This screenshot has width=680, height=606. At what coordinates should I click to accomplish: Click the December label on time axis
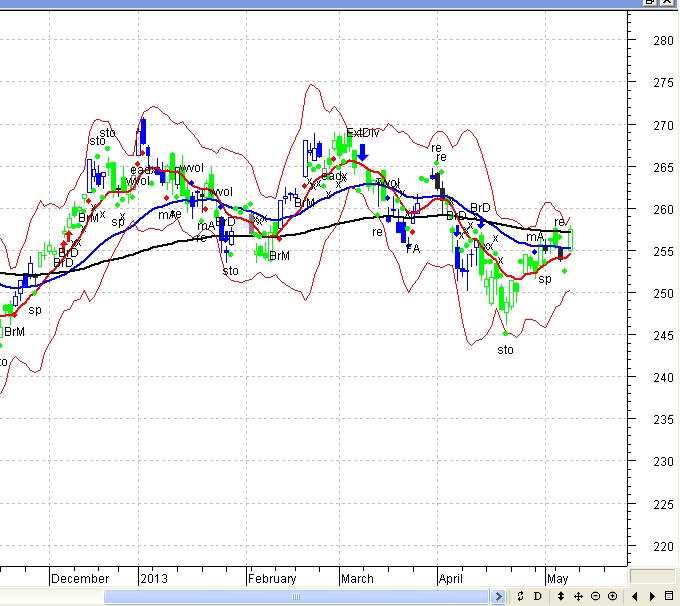(80, 578)
